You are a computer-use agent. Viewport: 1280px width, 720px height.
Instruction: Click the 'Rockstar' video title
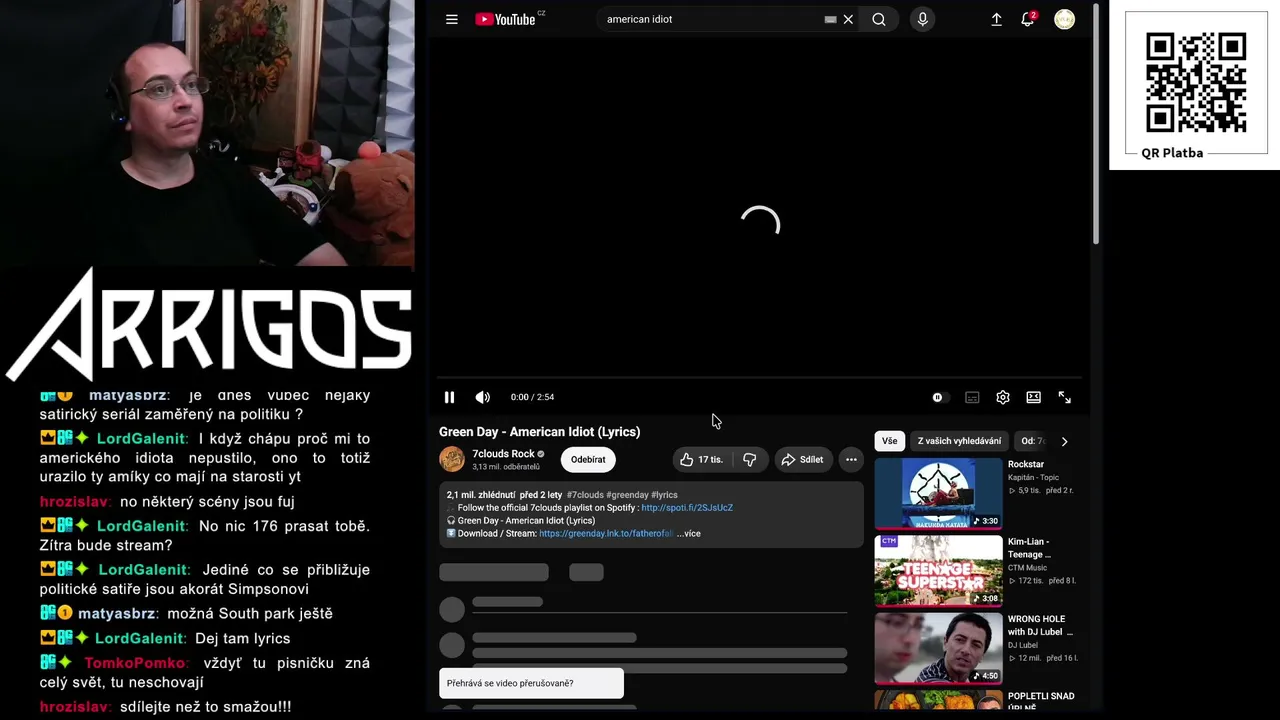coord(1026,465)
